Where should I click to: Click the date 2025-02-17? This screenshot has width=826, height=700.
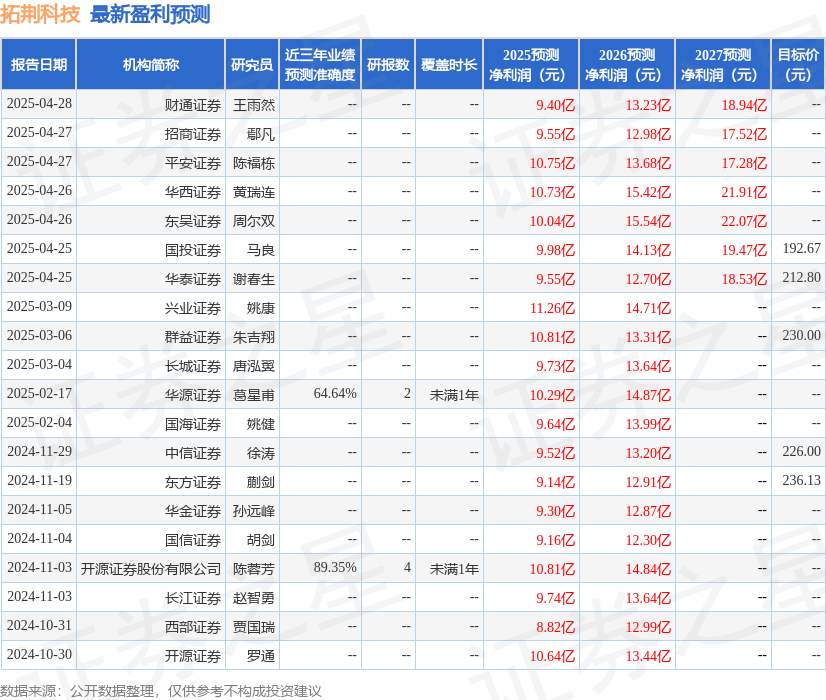39,393
